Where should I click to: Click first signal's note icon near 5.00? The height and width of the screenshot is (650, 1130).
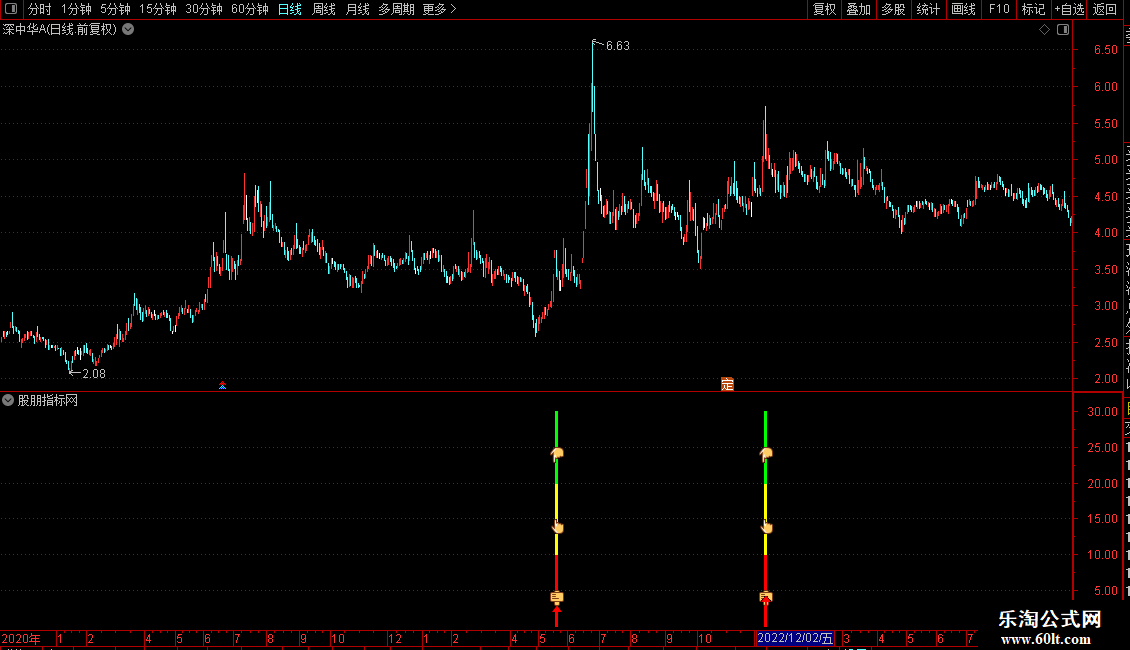[557, 597]
